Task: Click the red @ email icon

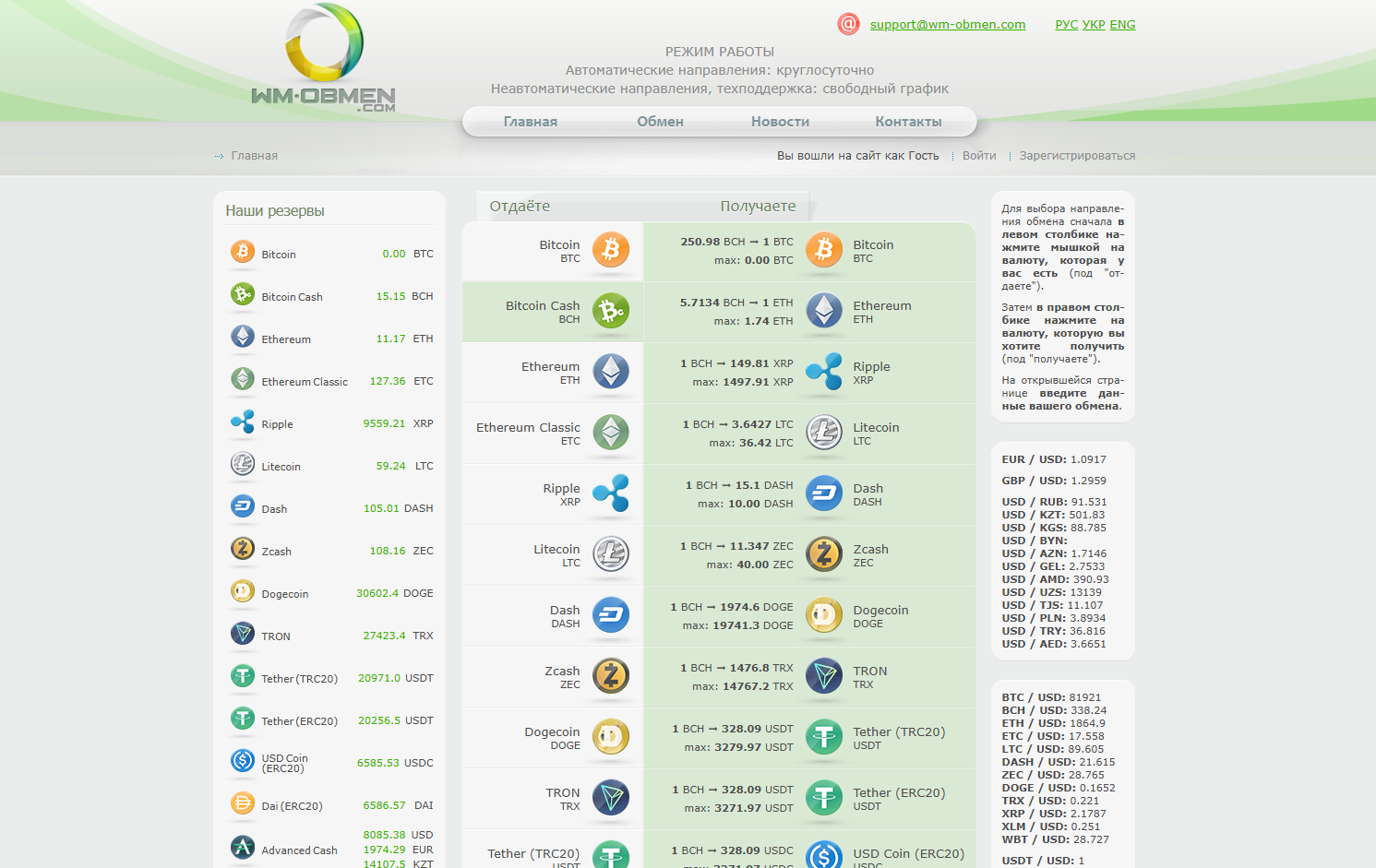Action: pos(848,24)
